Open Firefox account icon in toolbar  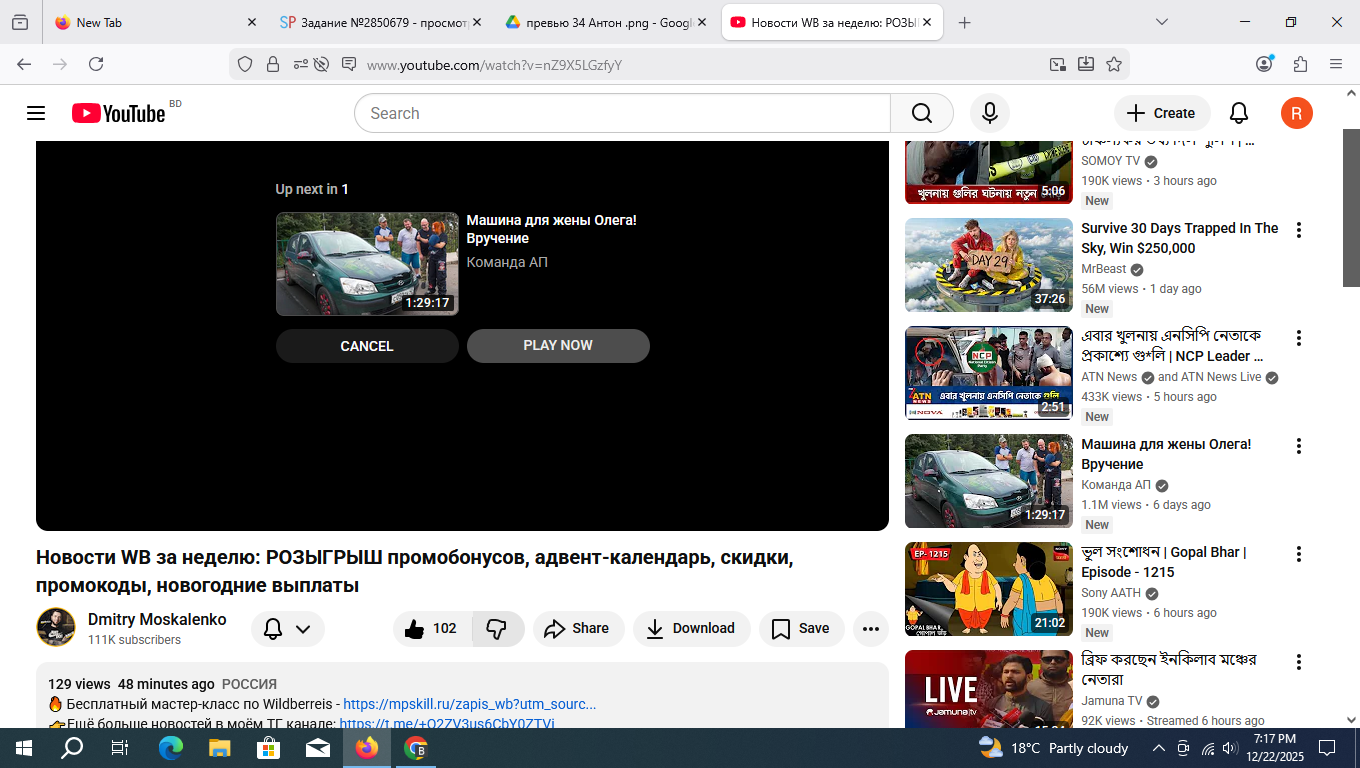(x=1264, y=64)
